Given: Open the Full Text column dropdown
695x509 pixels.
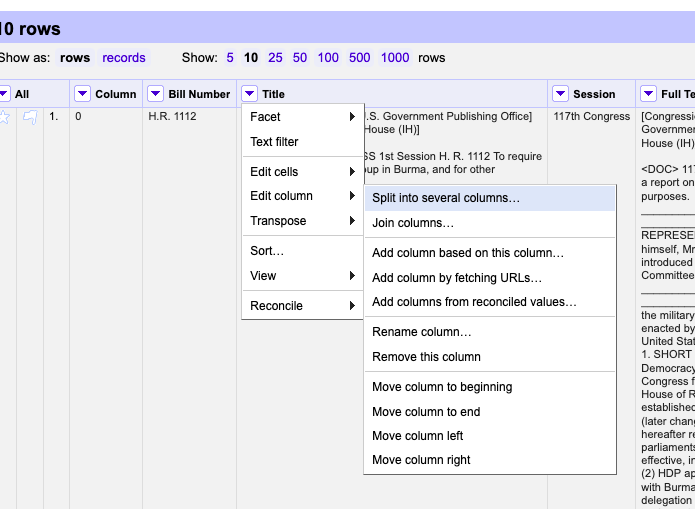Looking at the screenshot, I should pyautogui.click(x=648, y=94).
